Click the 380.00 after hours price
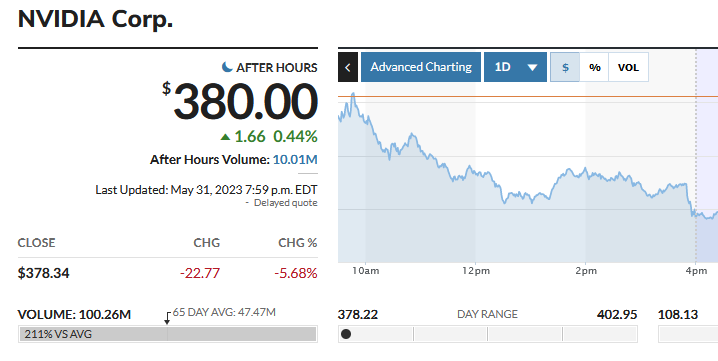The width and height of the screenshot is (718, 361). (245, 102)
